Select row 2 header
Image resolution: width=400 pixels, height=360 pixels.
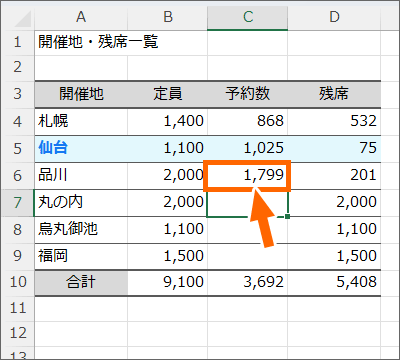[17, 68]
